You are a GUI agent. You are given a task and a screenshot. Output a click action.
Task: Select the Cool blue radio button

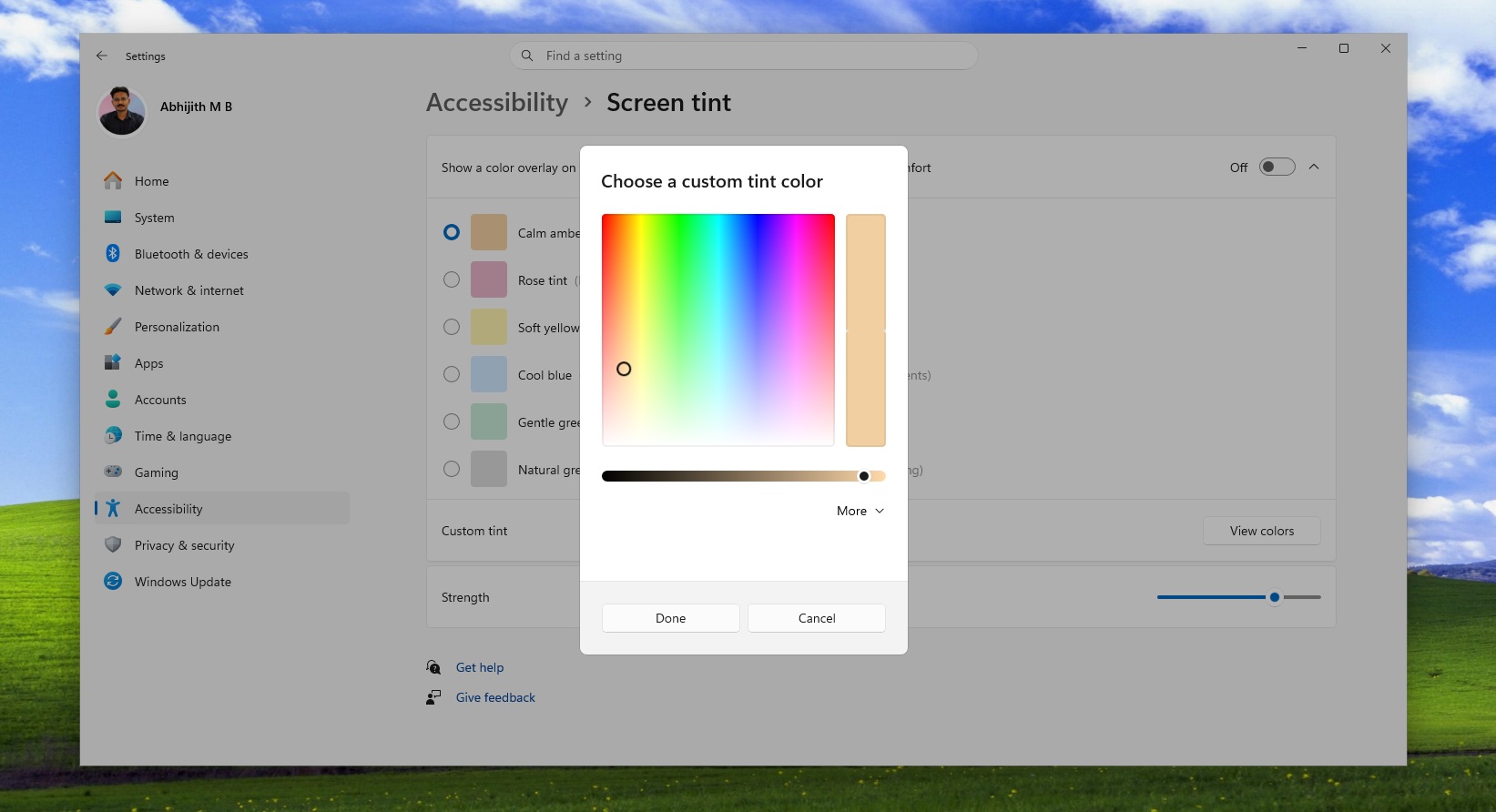pyautogui.click(x=452, y=374)
